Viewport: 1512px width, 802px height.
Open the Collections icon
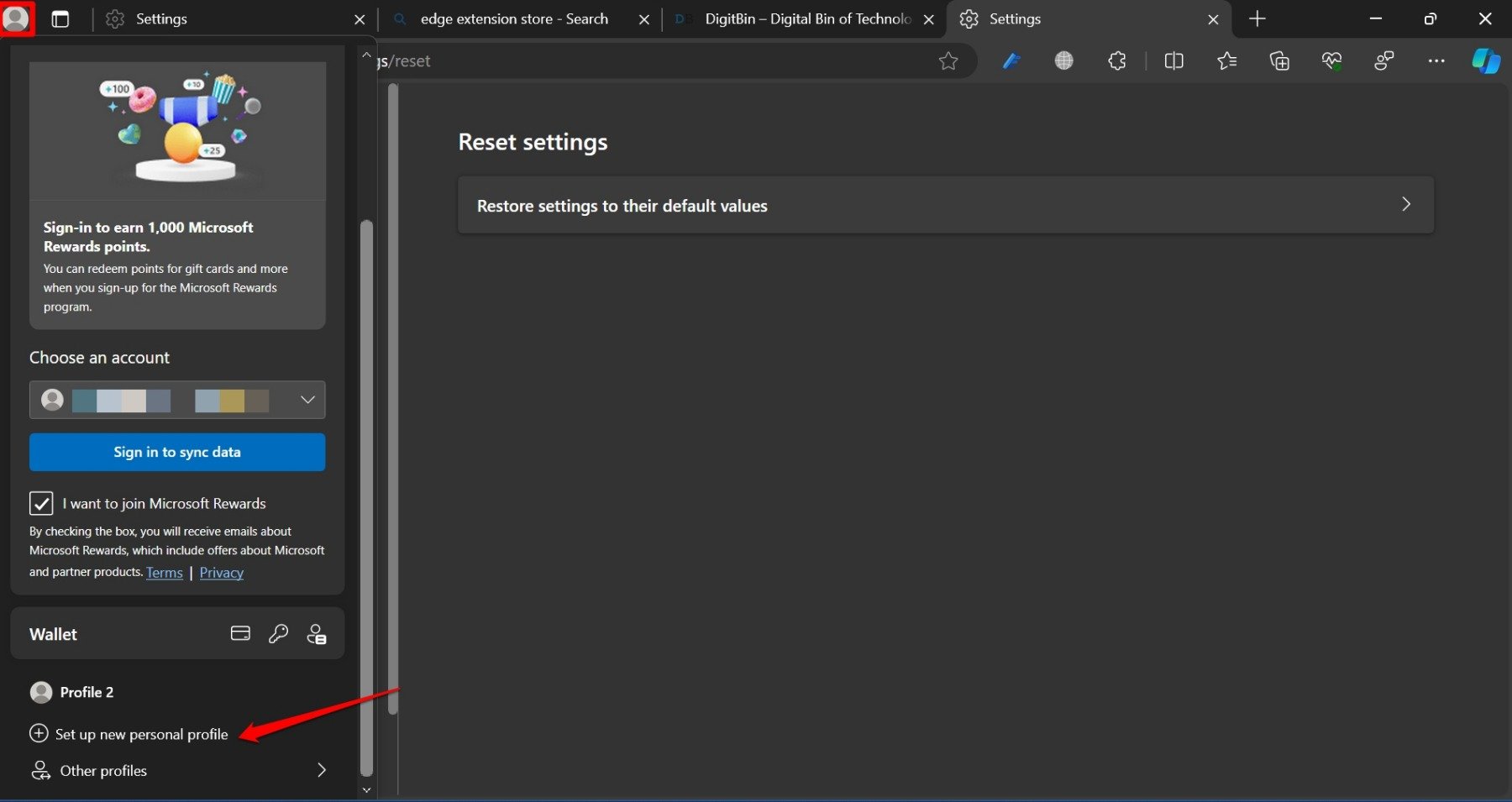click(x=1279, y=60)
